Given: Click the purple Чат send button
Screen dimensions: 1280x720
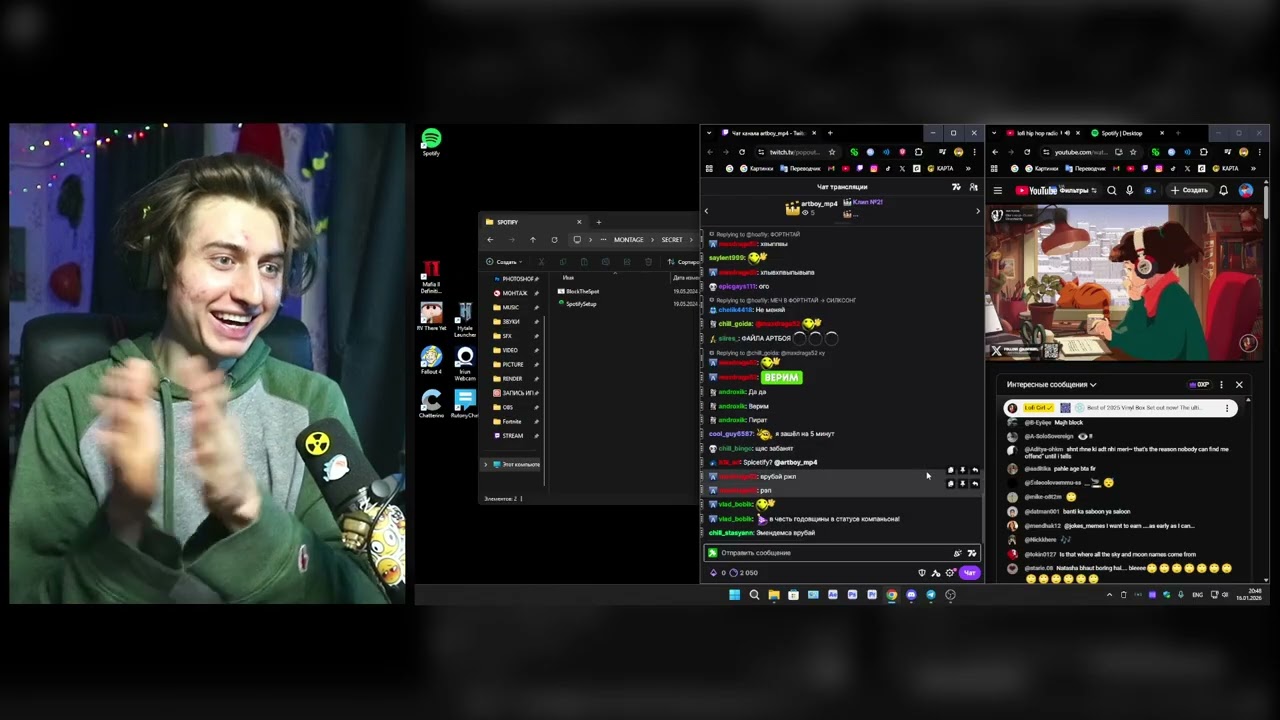Looking at the screenshot, I should click(969, 573).
